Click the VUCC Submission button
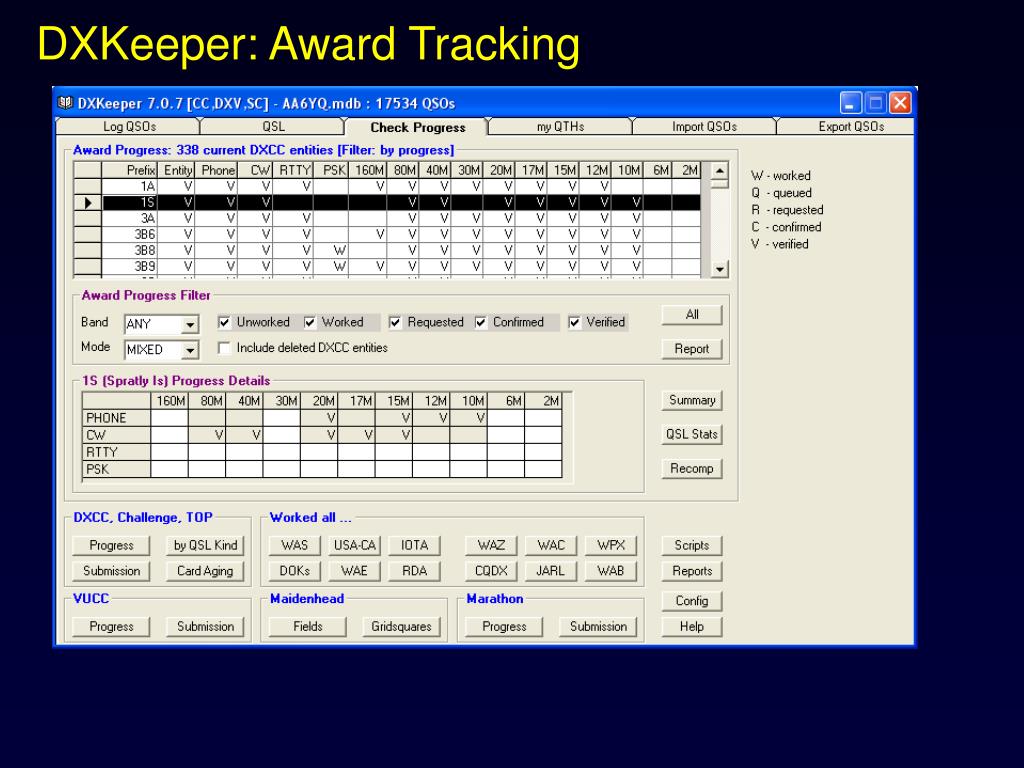 click(x=205, y=626)
